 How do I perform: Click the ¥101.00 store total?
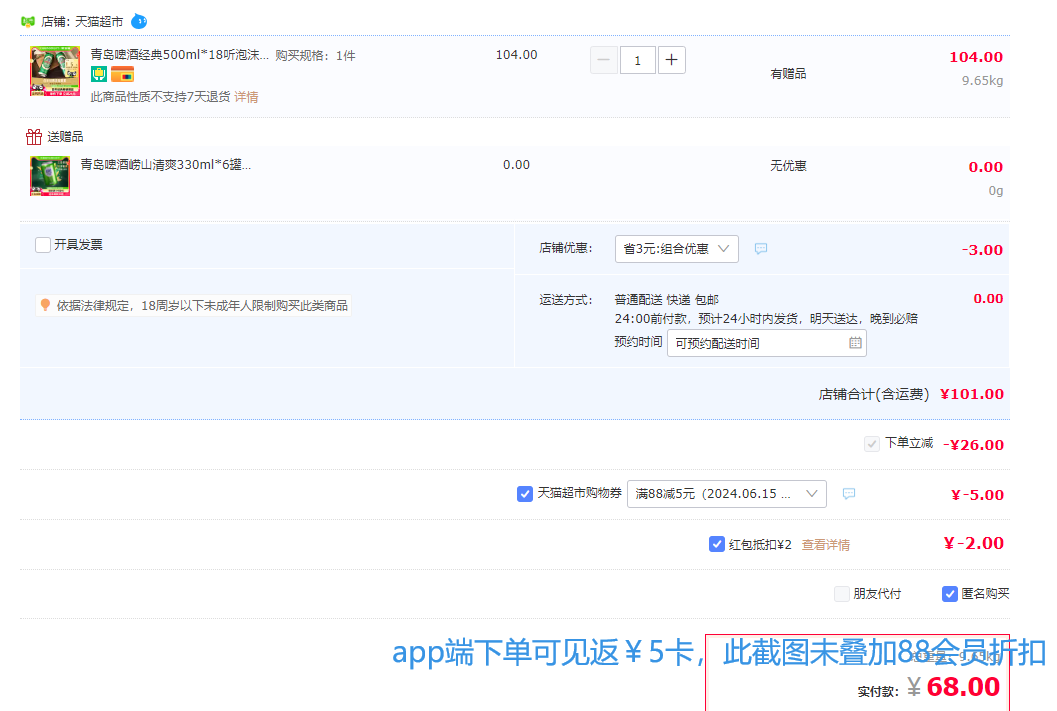(971, 394)
